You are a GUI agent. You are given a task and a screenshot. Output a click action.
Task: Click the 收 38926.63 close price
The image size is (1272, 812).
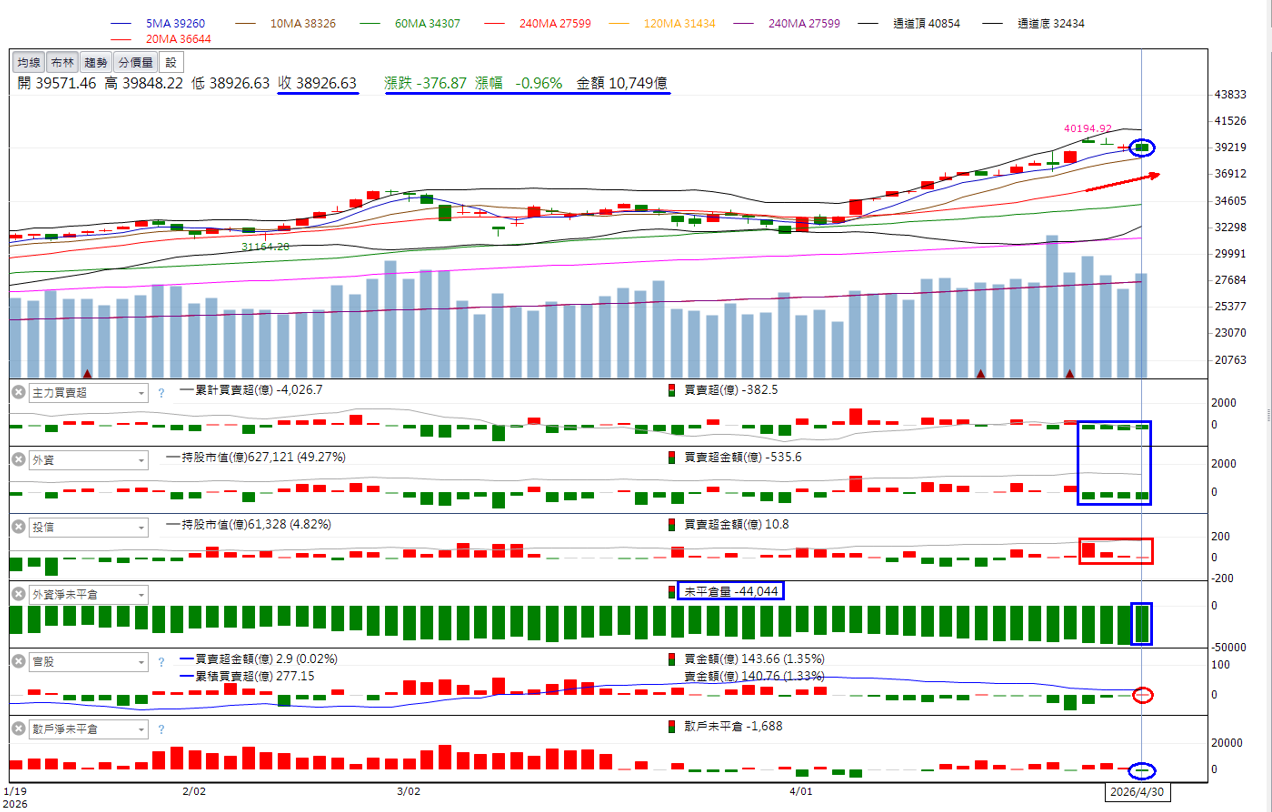(x=317, y=84)
